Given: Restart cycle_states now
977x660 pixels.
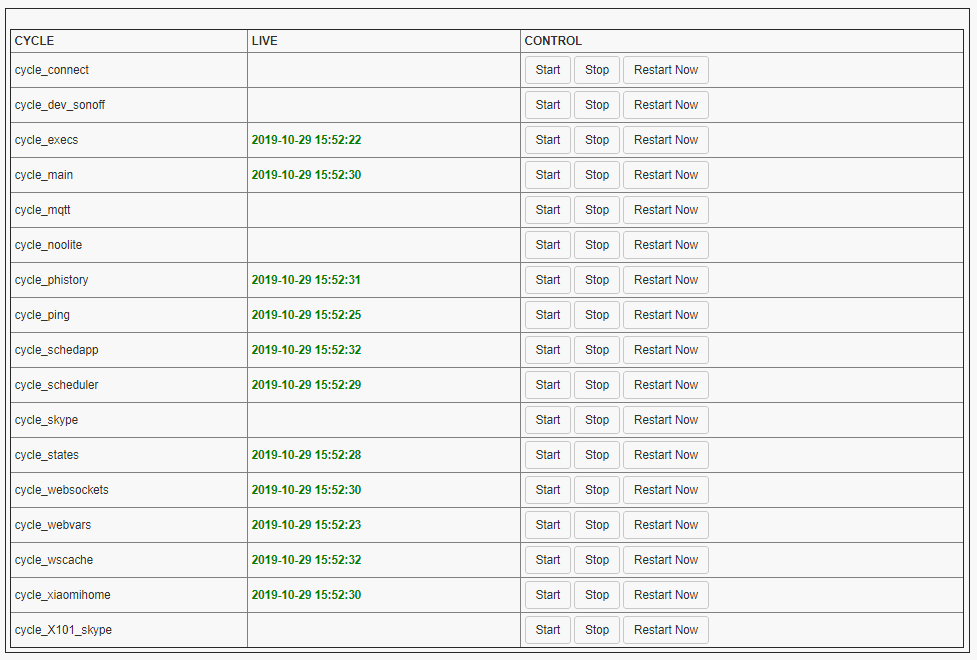Looking at the screenshot, I should tap(665, 455).
